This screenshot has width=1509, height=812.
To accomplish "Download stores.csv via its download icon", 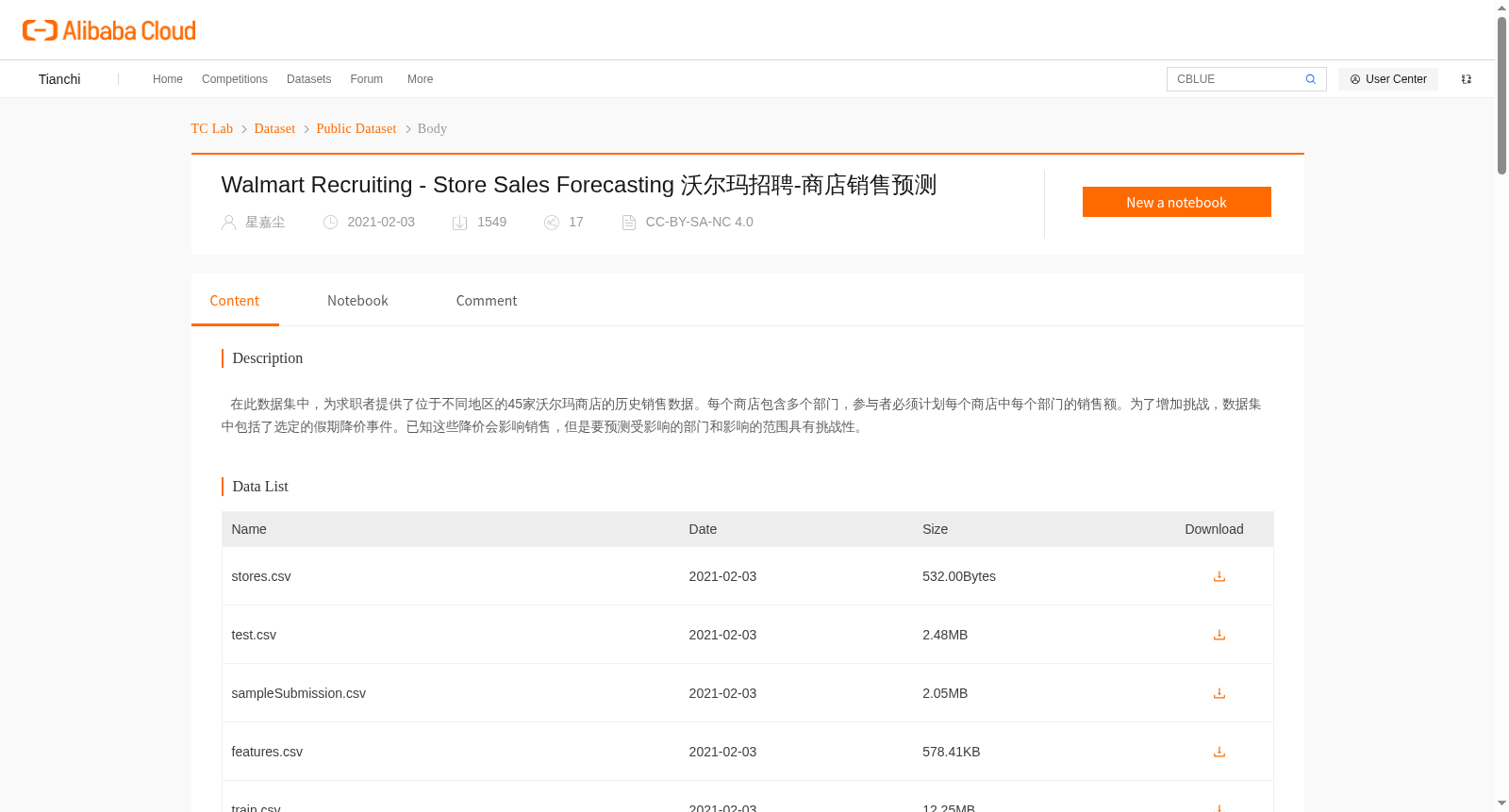I will tap(1219, 576).
